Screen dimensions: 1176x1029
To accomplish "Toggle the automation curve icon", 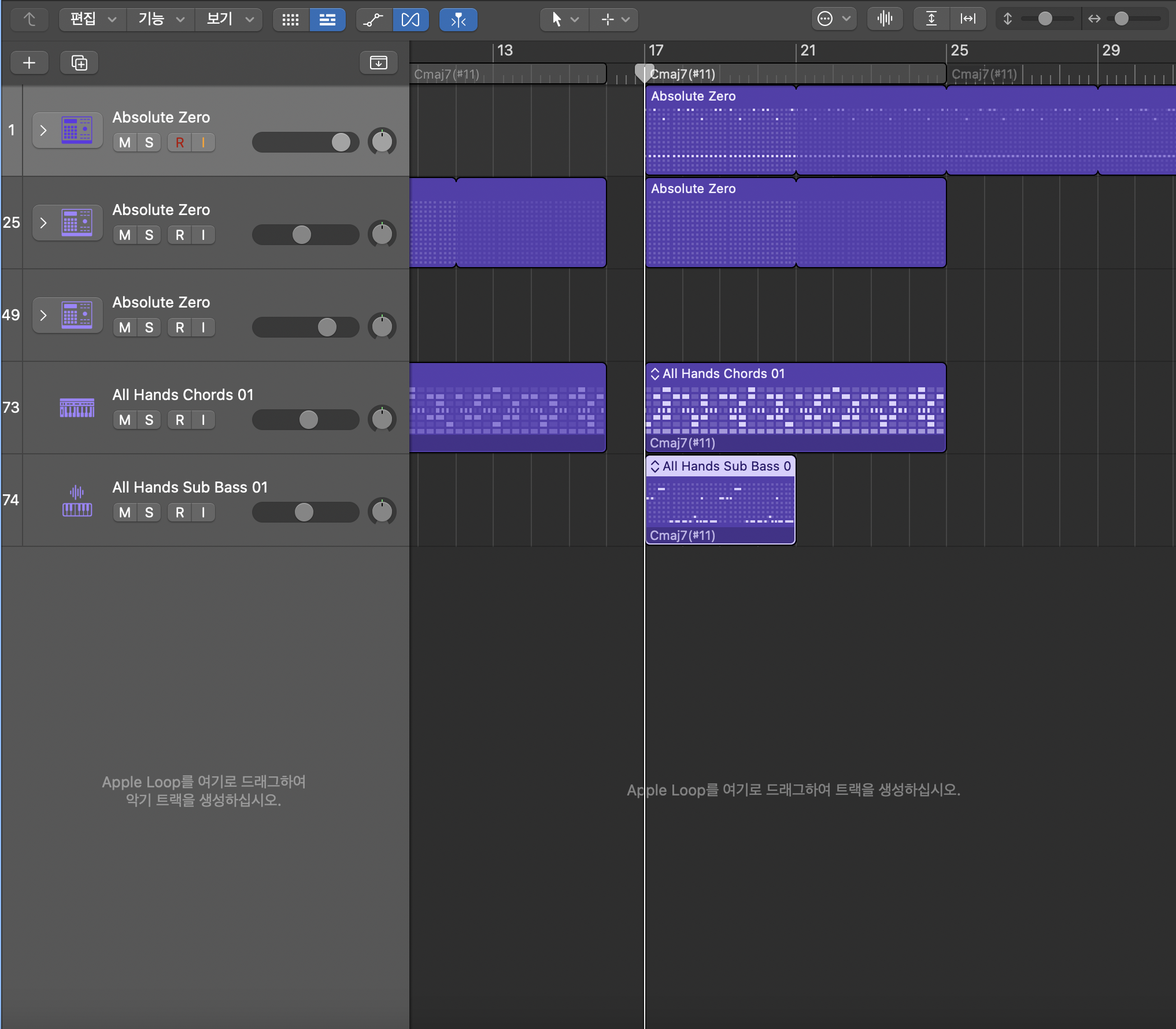I will click(x=373, y=20).
